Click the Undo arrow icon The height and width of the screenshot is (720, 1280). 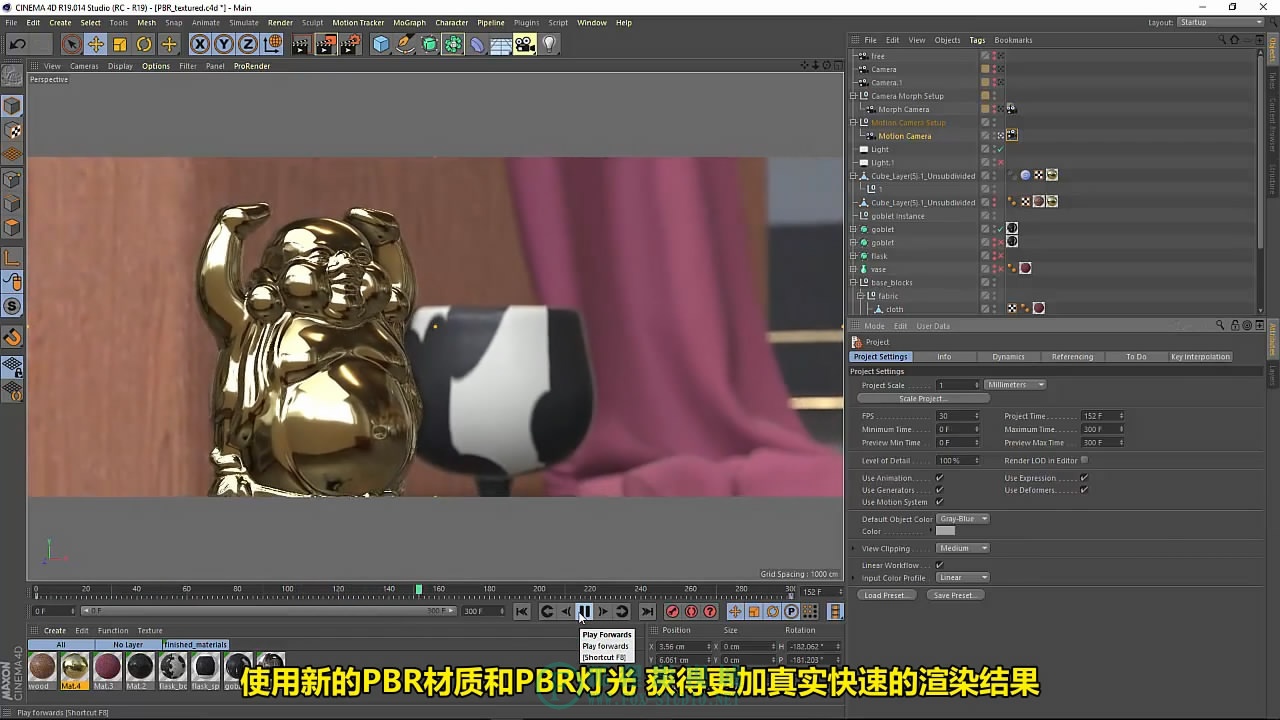point(17,44)
